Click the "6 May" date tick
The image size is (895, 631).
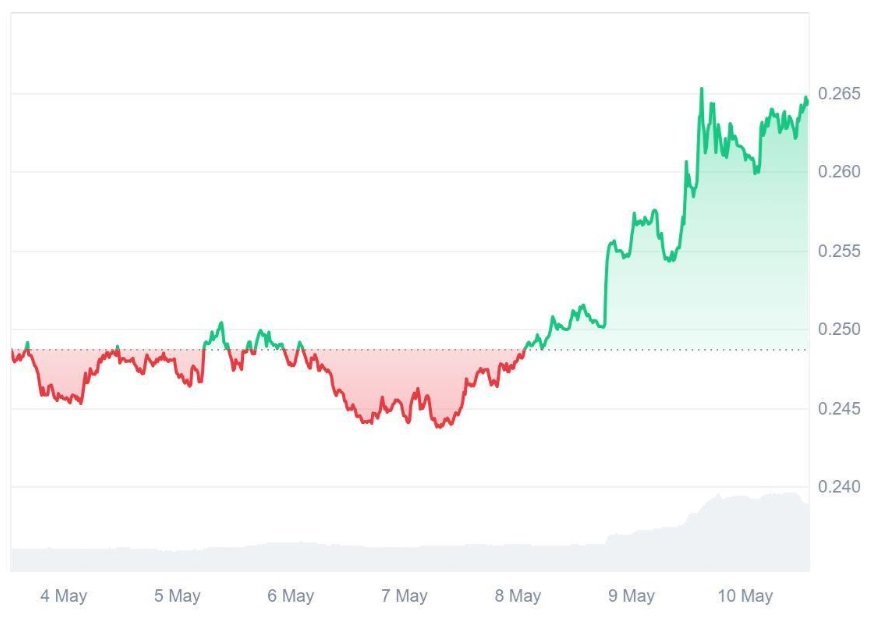(x=290, y=596)
